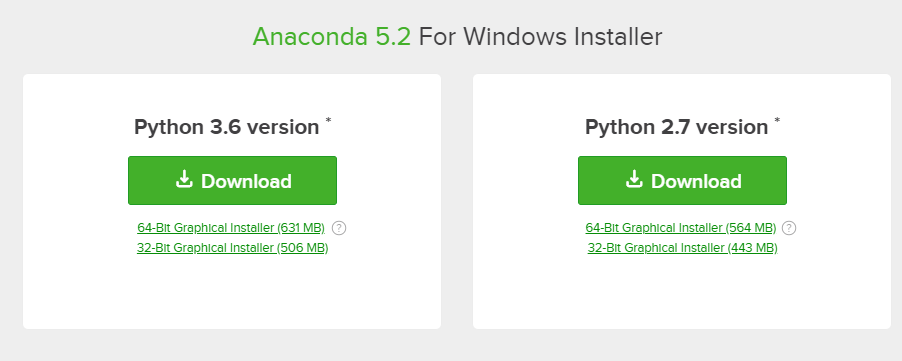Viewport: 902px width, 361px height.
Task: Click the asterisk after Python 2.7 version
Action: (778, 120)
